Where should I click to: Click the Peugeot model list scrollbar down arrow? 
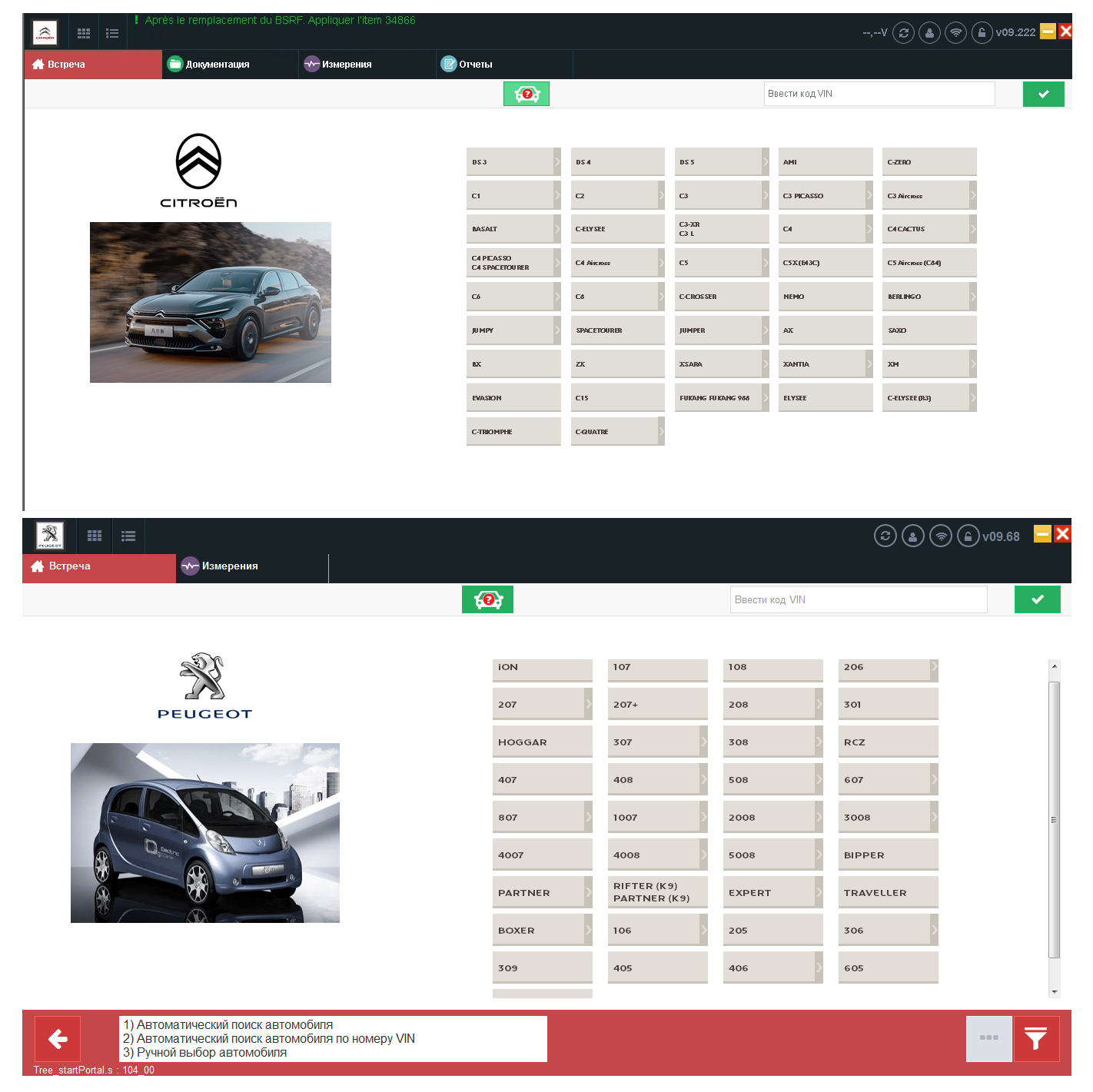point(1054,991)
